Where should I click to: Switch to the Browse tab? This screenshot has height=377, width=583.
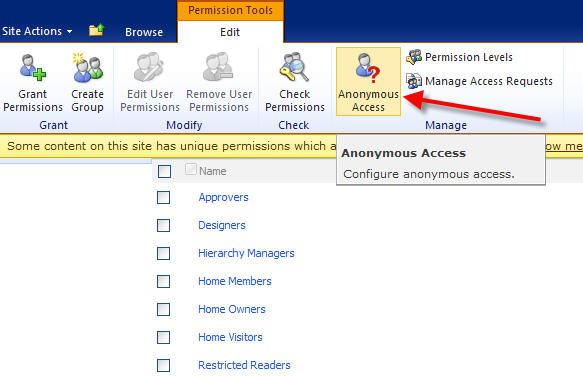coord(144,32)
